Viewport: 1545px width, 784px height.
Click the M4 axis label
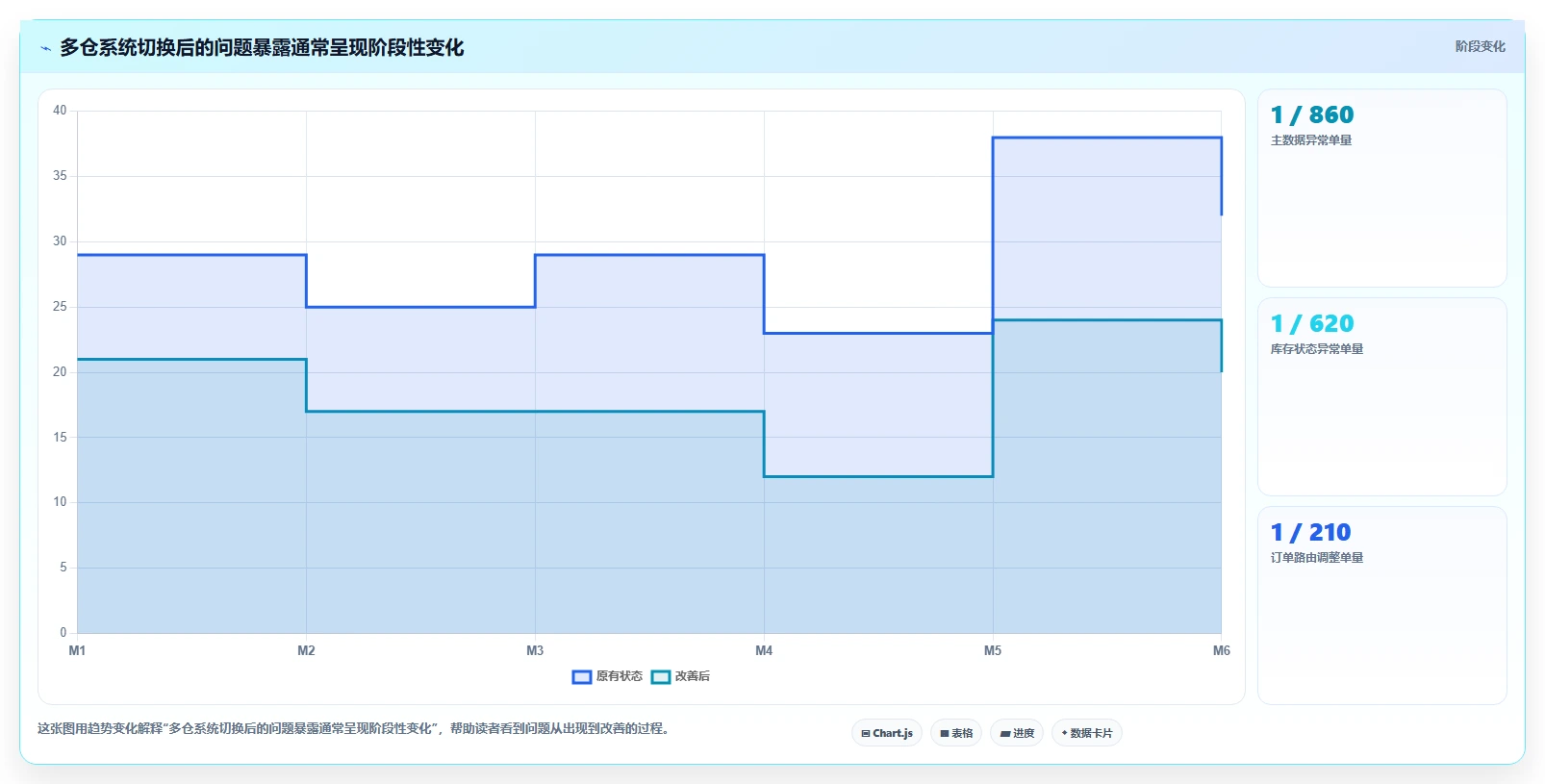[x=764, y=650]
